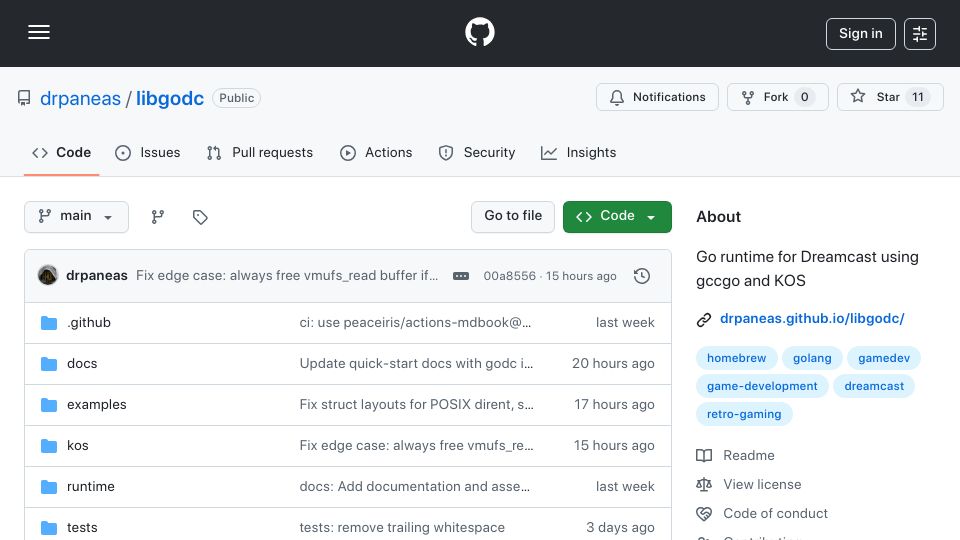Click folder icon of examples row

[49, 405]
